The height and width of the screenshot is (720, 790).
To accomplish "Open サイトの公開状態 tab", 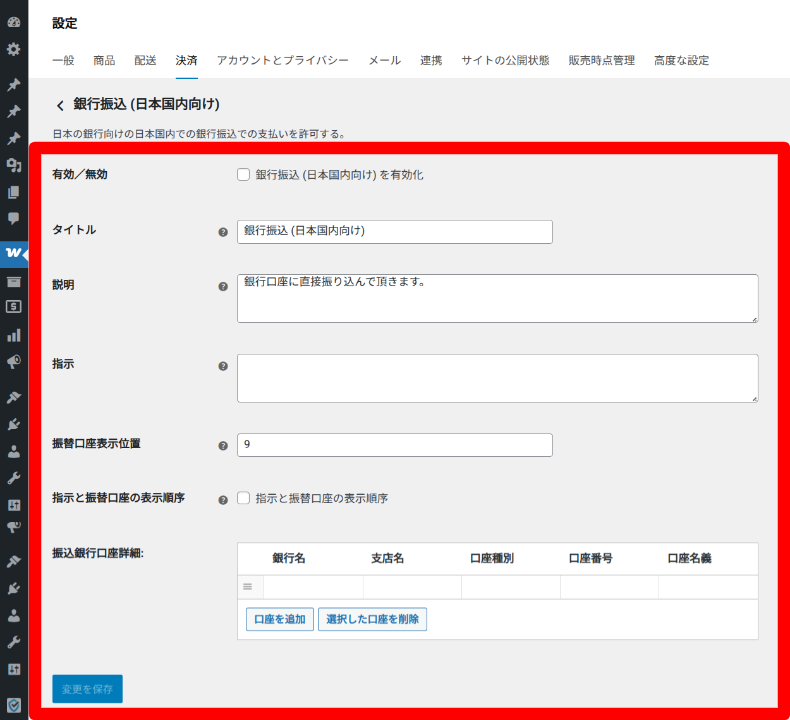I will tap(505, 60).
